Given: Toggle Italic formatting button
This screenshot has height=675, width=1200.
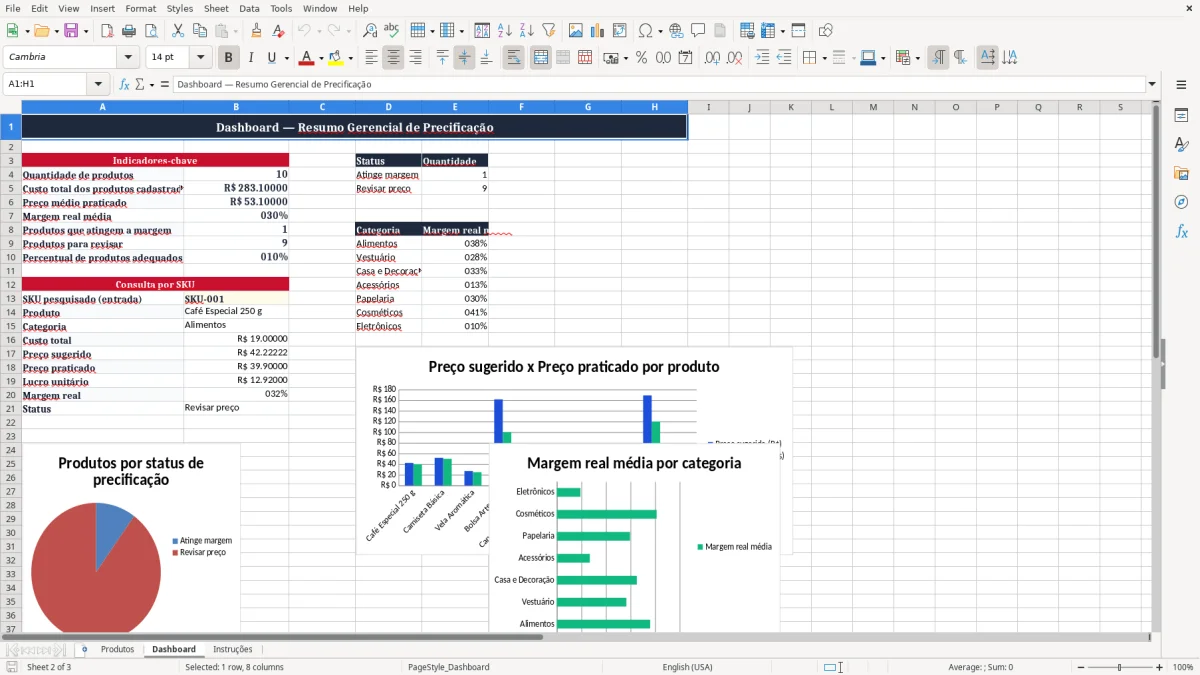Looking at the screenshot, I should tap(251, 58).
